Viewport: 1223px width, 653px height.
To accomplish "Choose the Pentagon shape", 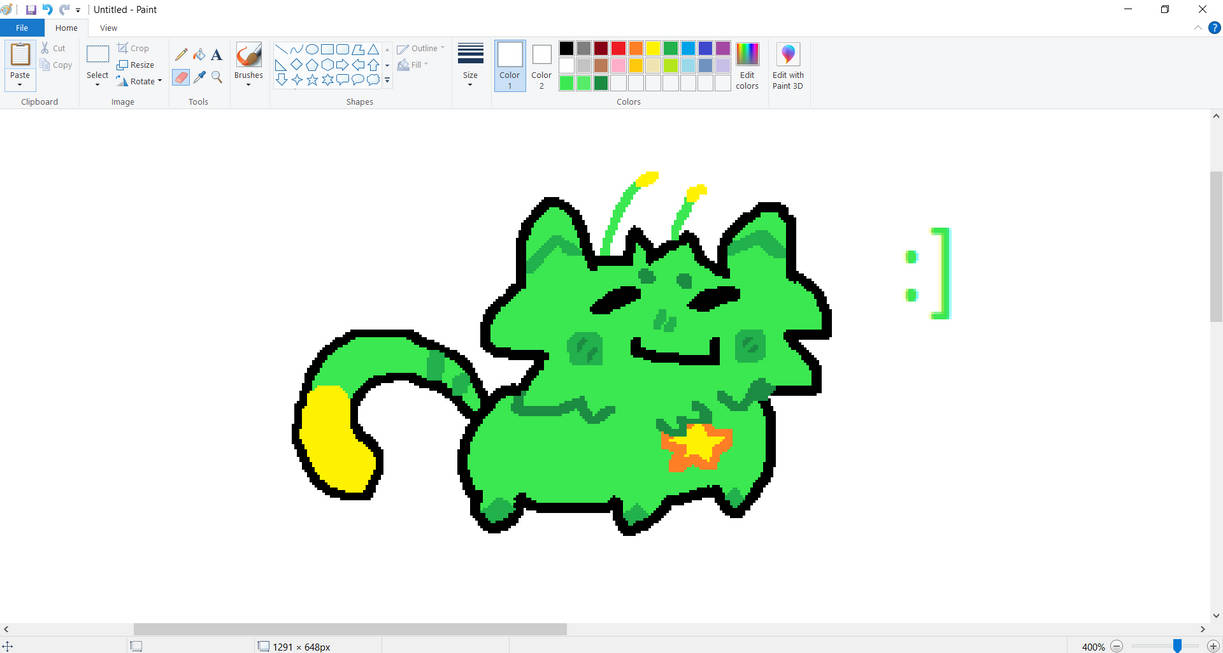I will pyautogui.click(x=312, y=65).
